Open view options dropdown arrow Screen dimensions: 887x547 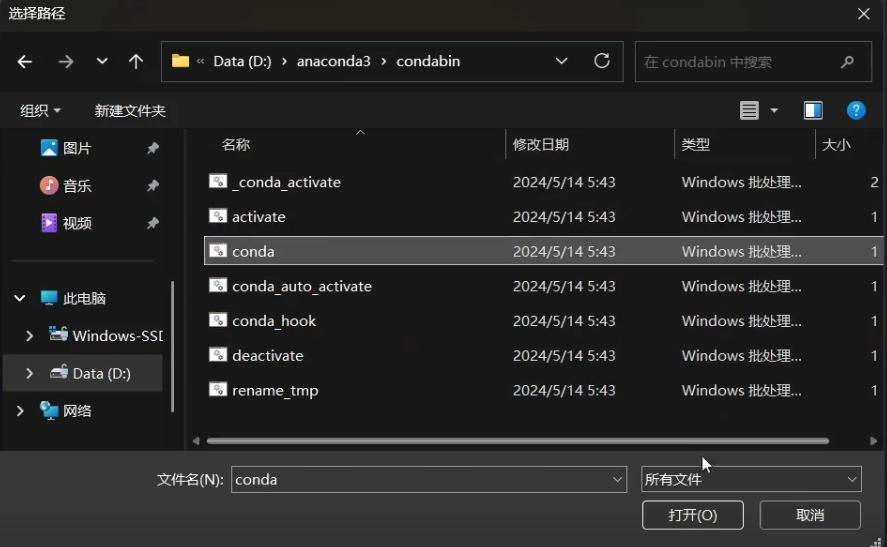click(774, 110)
